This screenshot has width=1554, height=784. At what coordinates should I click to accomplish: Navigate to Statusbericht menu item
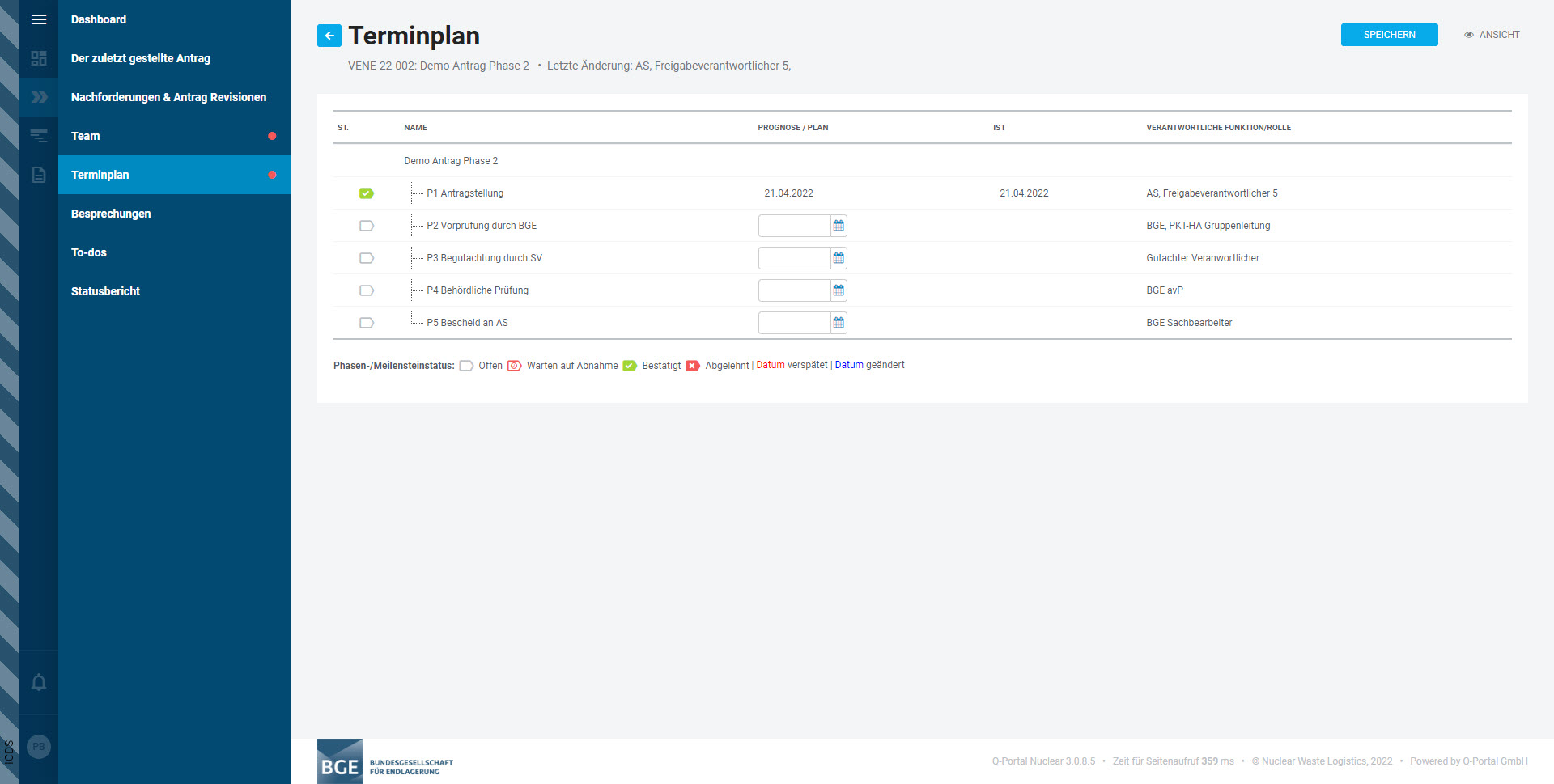[x=105, y=291]
